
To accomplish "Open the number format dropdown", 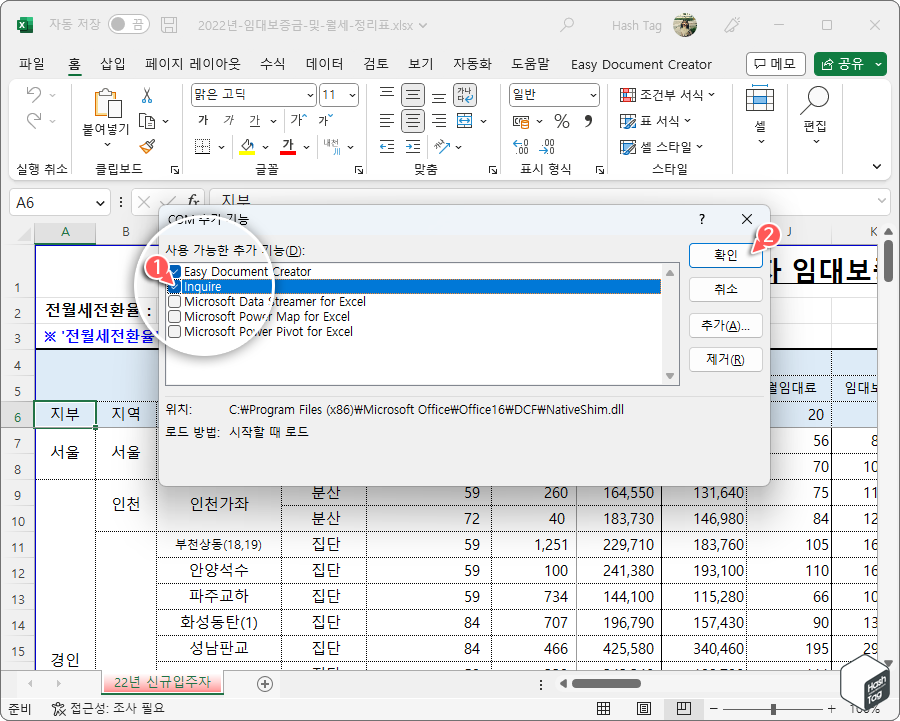I will [x=593, y=95].
